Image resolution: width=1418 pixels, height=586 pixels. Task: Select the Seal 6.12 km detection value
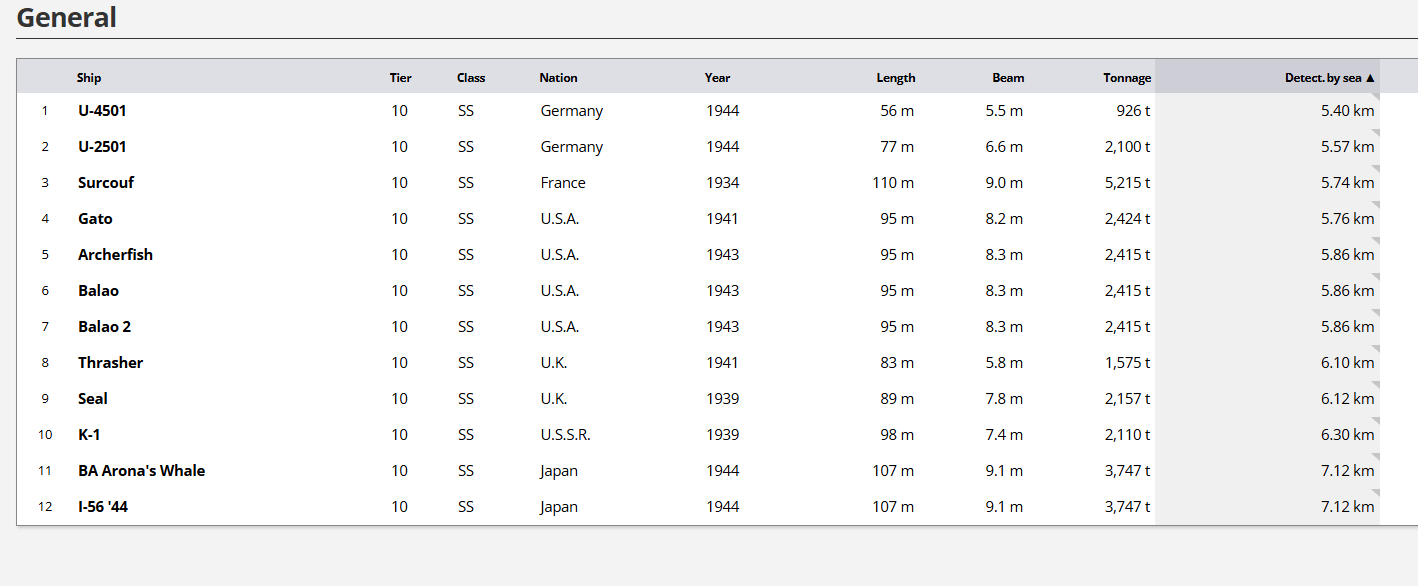point(1347,399)
